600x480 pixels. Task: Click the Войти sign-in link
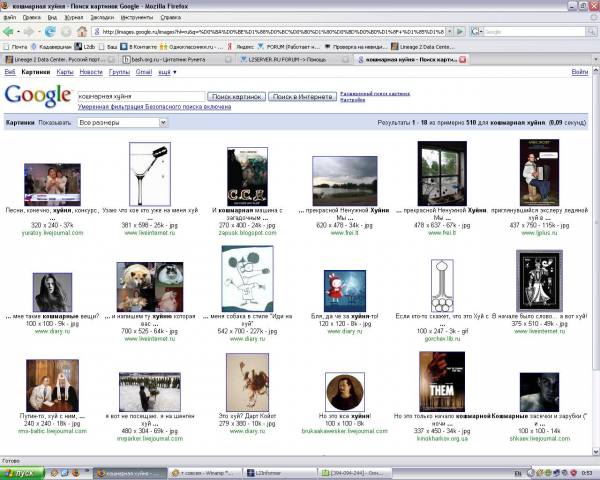pyautogui.click(x=580, y=72)
